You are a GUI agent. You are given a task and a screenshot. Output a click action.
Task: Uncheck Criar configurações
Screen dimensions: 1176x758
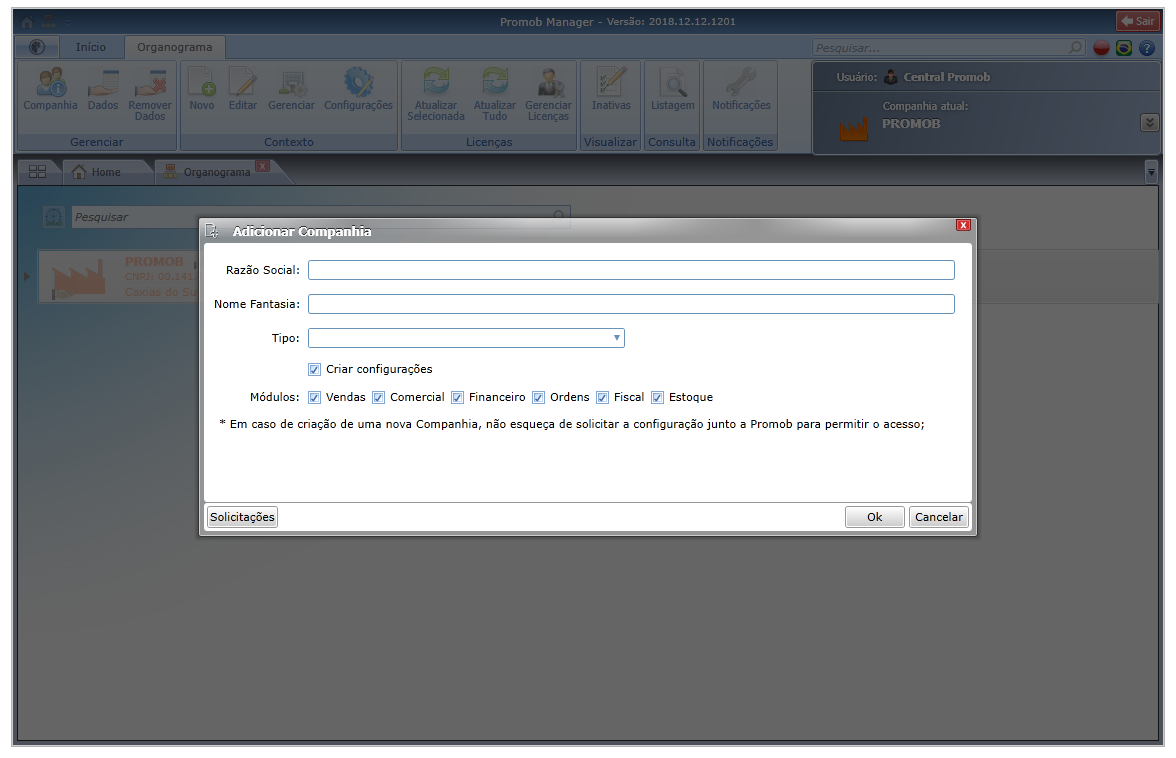[314, 369]
